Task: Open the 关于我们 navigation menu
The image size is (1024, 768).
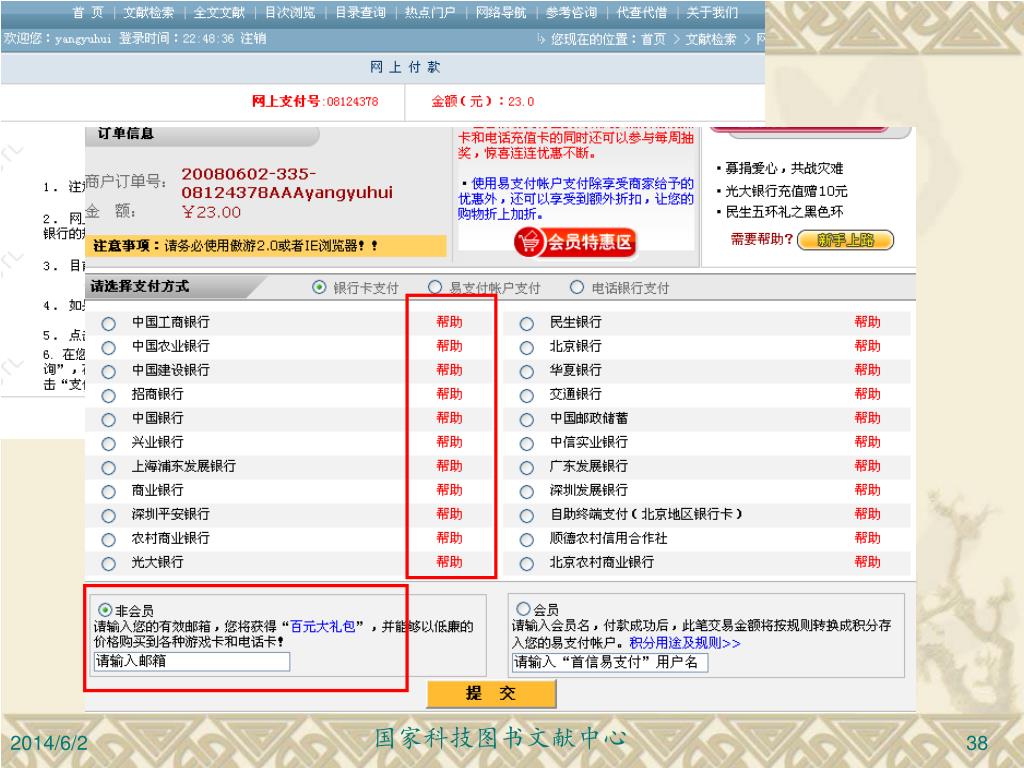Action: [712, 12]
